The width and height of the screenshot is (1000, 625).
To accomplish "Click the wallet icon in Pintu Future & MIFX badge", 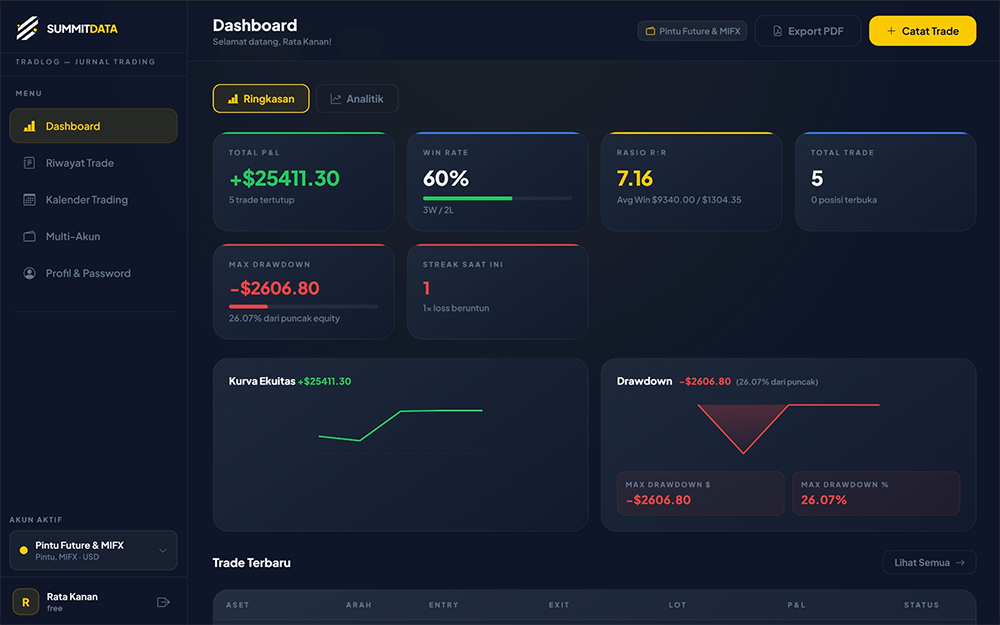I will [x=651, y=30].
